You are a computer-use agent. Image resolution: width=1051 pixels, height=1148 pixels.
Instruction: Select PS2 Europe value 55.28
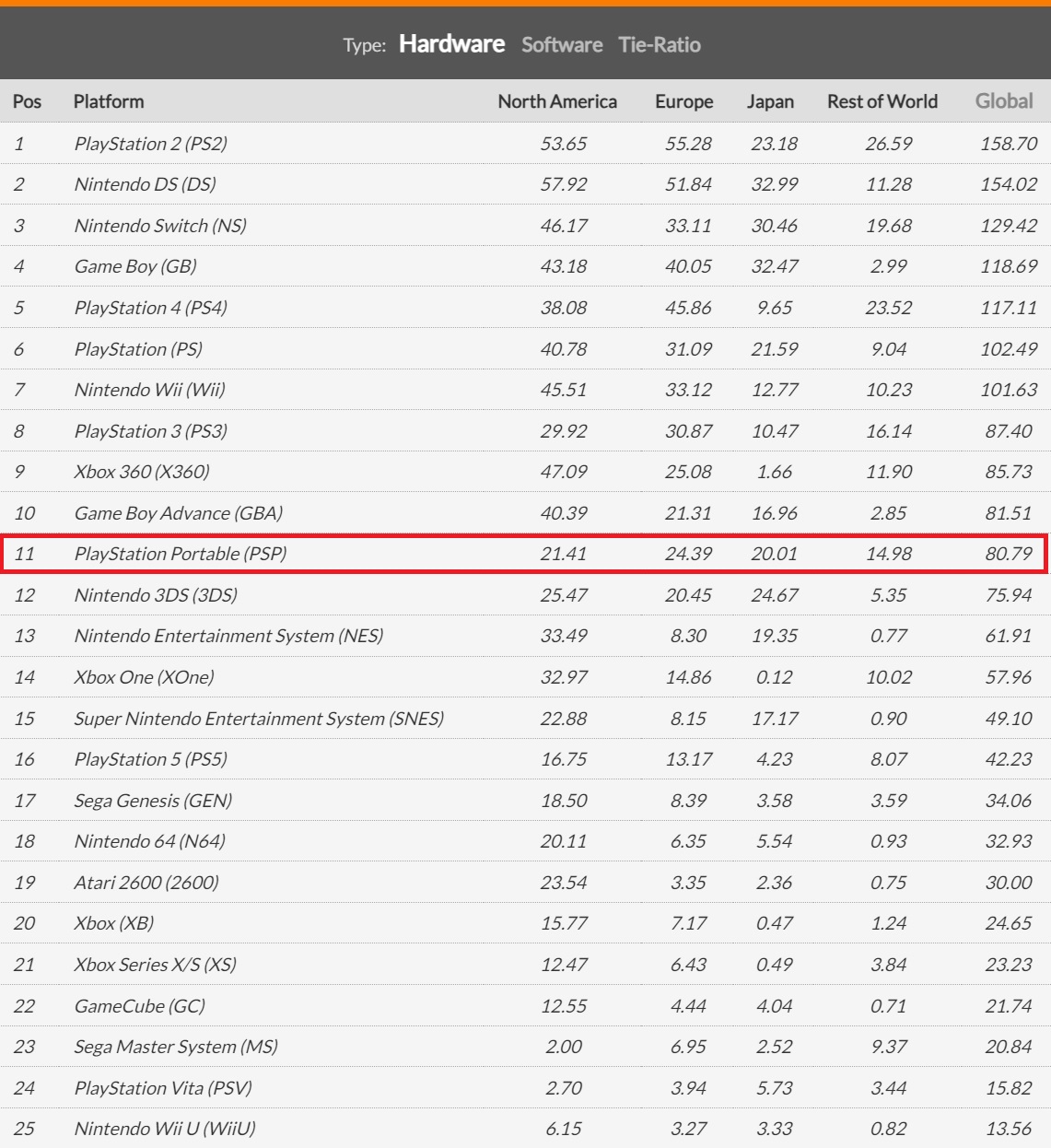pos(689,144)
